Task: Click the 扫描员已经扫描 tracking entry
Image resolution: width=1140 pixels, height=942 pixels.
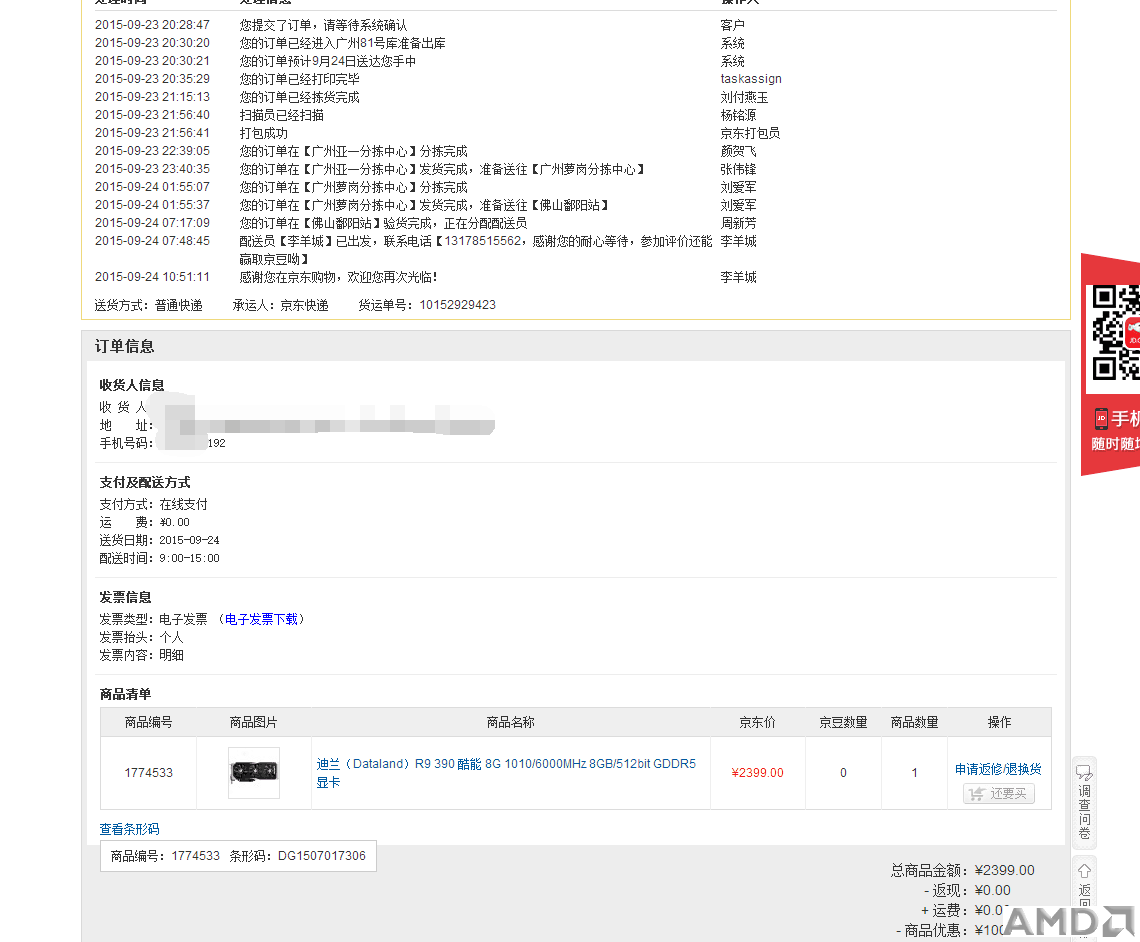Action: [x=282, y=115]
